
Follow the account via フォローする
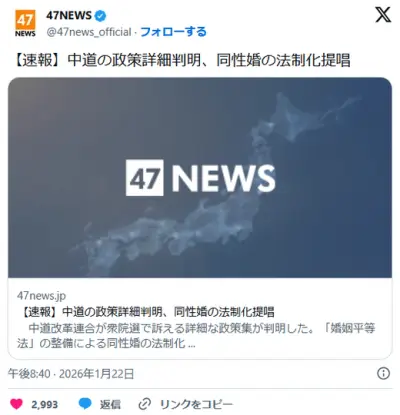pos(173,32)
